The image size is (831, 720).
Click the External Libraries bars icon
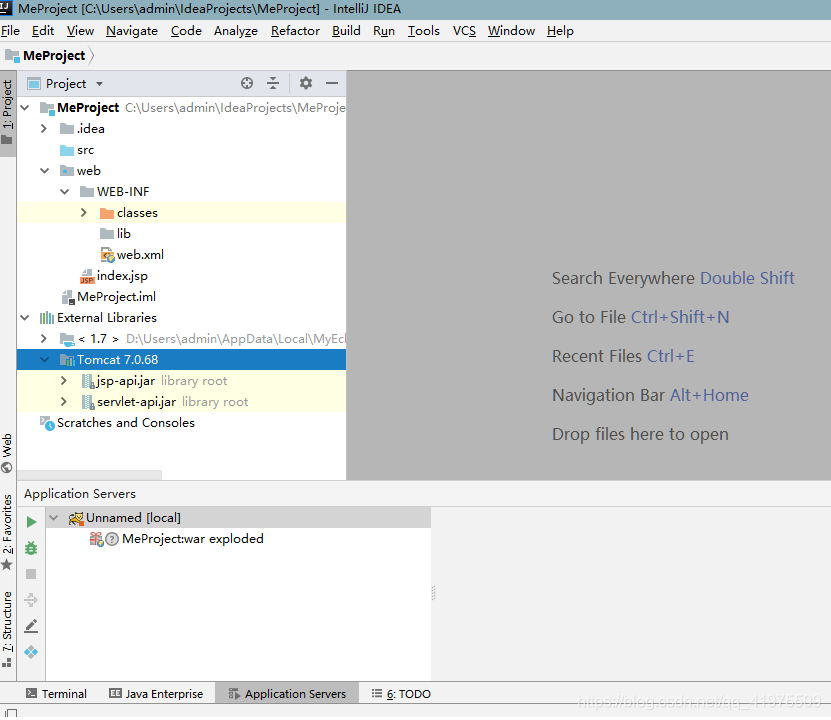click(47, 318)
